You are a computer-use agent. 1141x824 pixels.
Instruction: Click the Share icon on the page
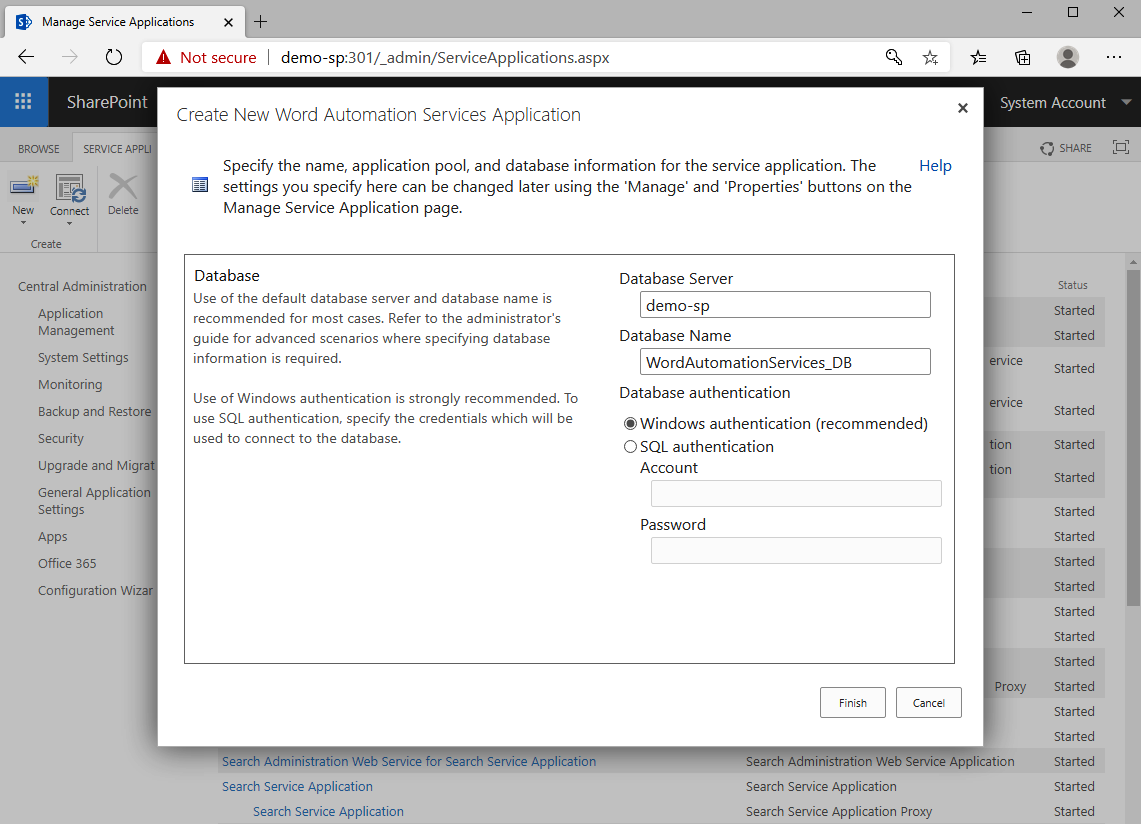pyautogui.click(x=1047, y=148)
